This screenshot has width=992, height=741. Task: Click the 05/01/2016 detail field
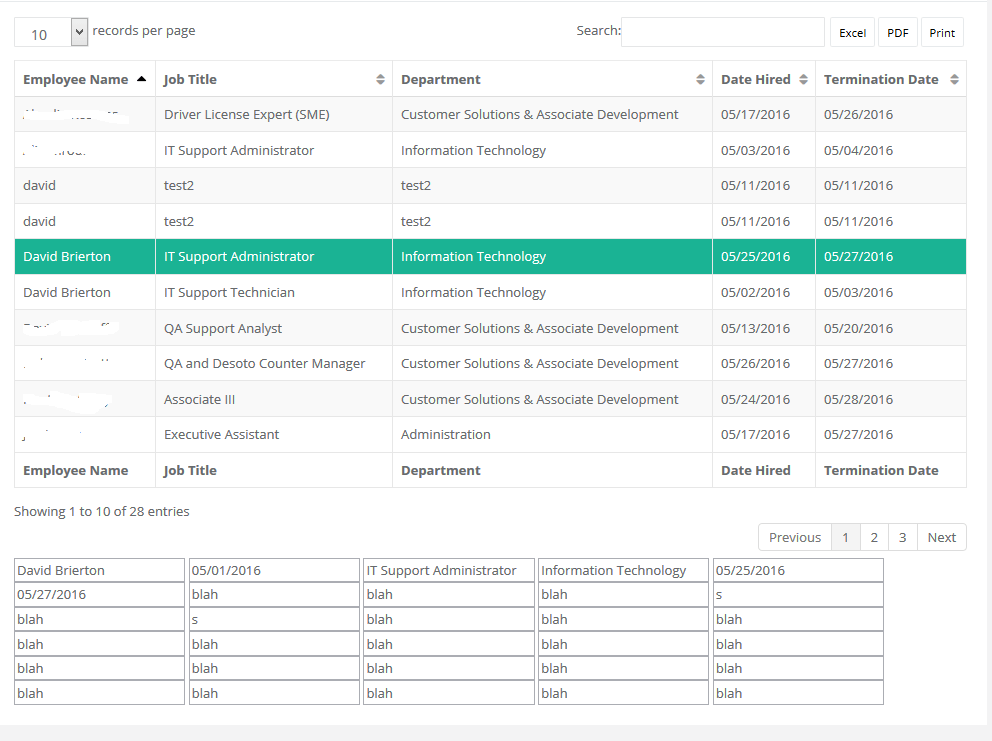pos(274,570)
